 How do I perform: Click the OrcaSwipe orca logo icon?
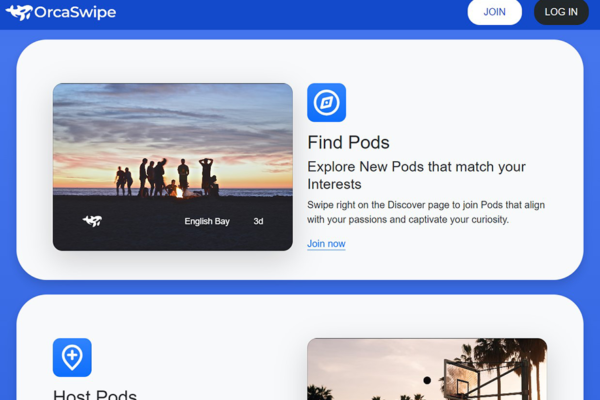click(19, 12)
